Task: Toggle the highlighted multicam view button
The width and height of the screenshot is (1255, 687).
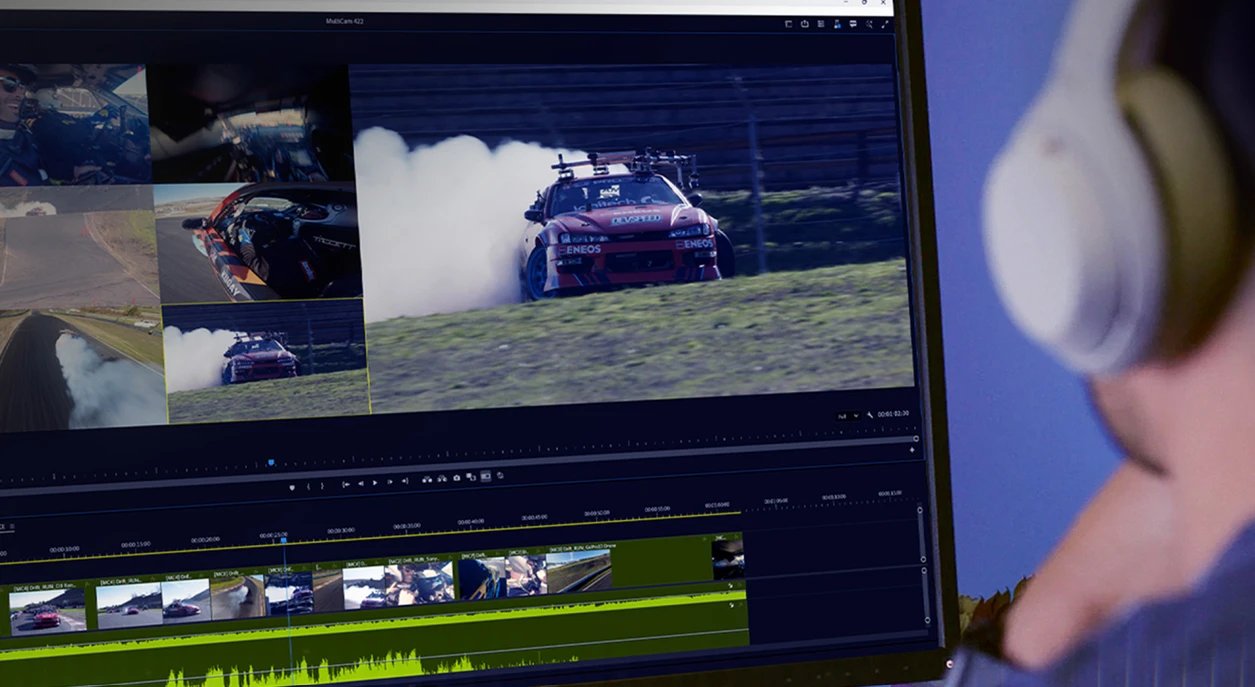Action: tap(485, 477)
